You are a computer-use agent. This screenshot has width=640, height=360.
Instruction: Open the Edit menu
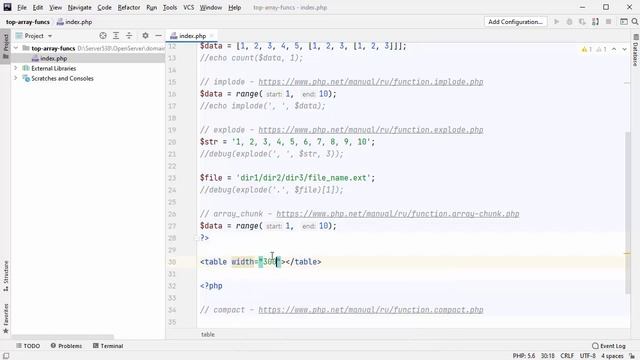tap(38, 7)
